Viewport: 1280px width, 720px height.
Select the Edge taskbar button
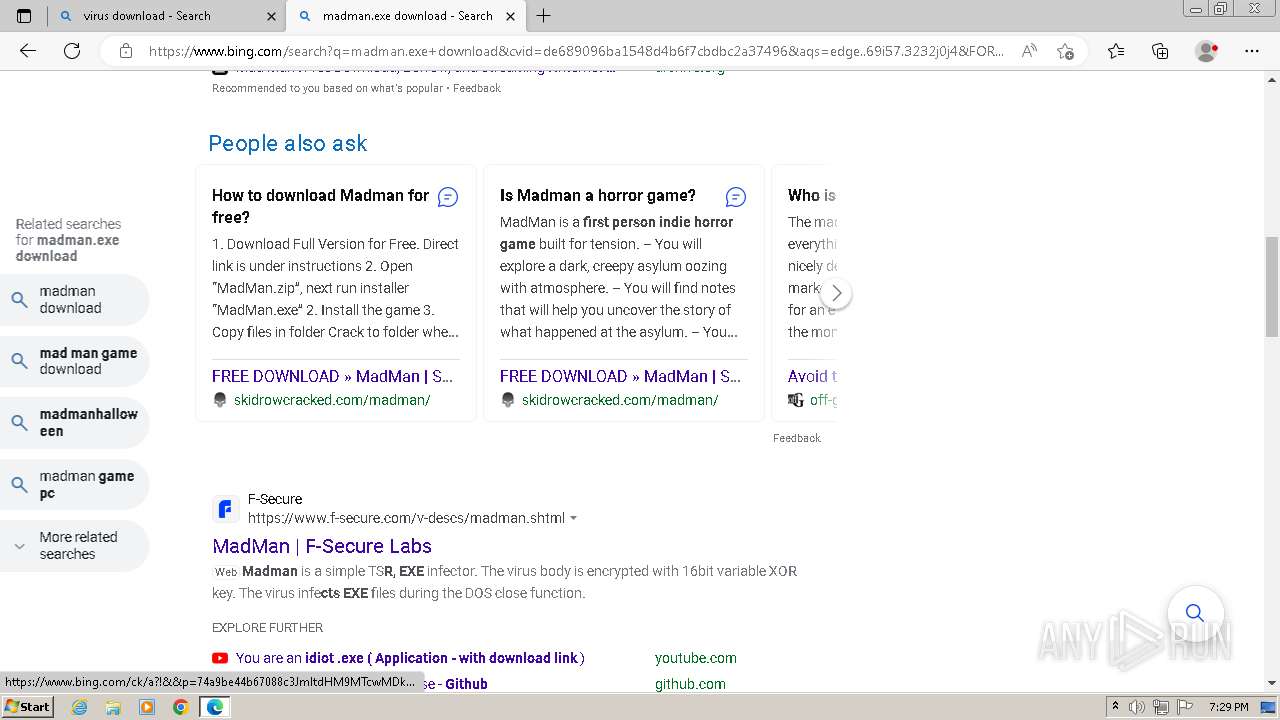(214, 707)
